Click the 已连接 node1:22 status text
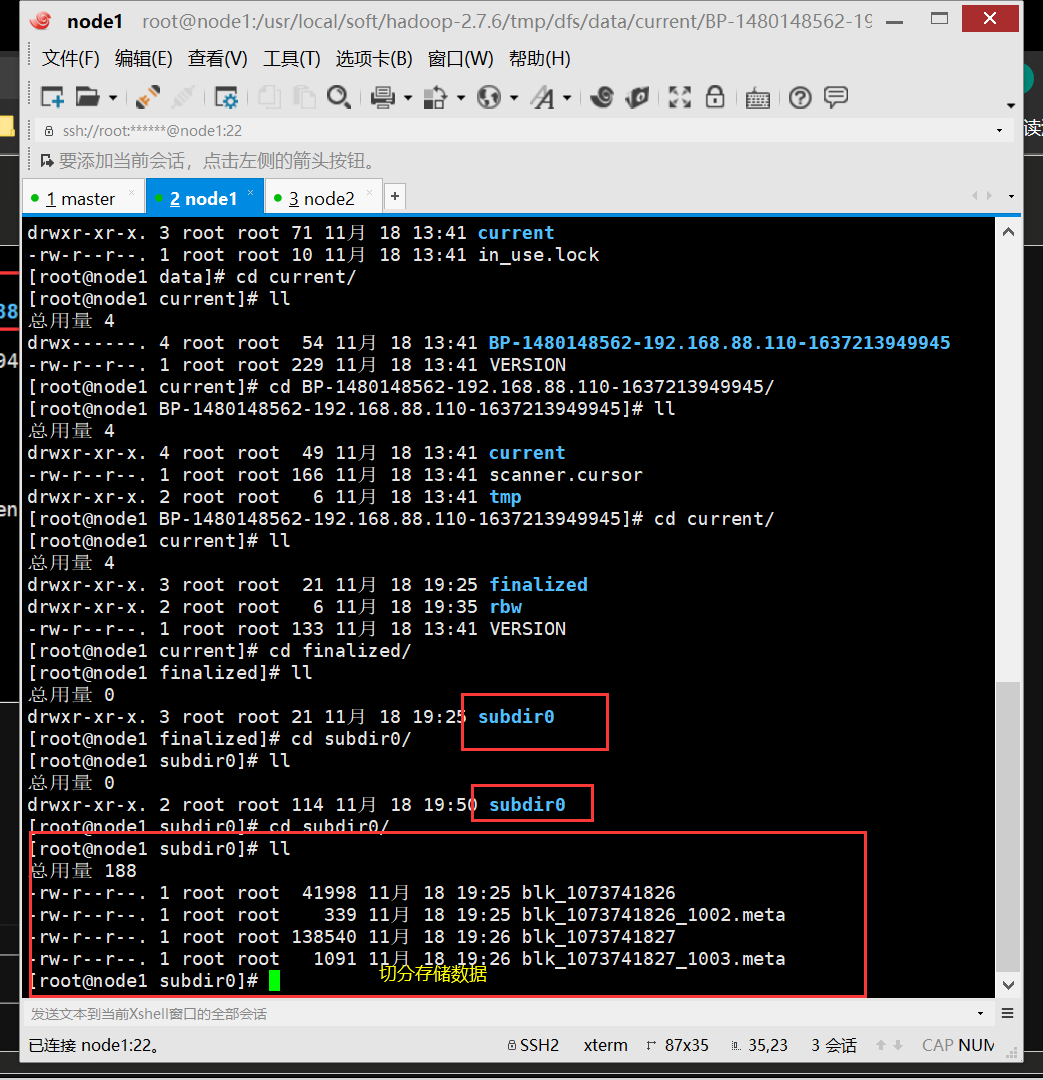 click(x=94, y=1046)
